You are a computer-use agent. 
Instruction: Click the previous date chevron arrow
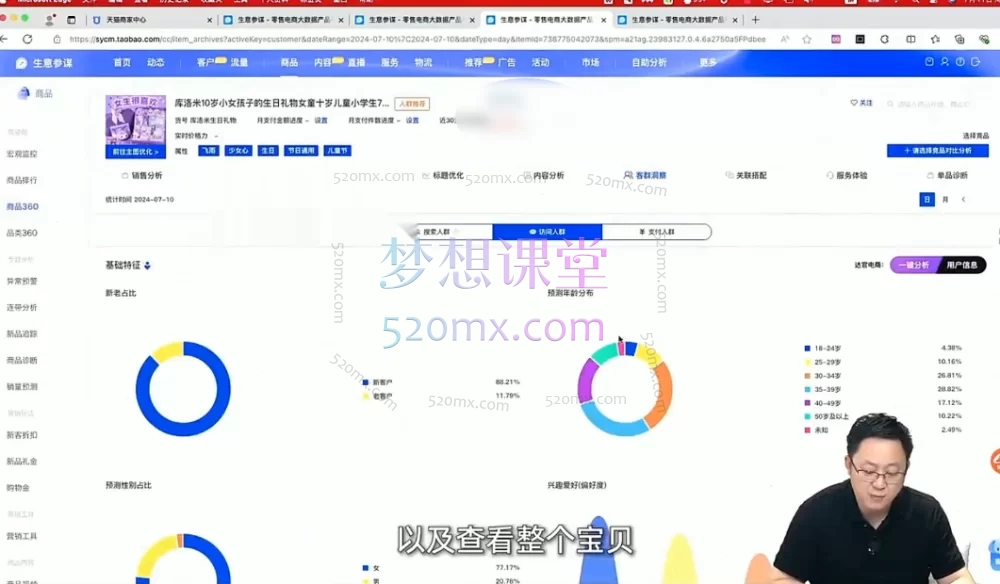point(963,199)
